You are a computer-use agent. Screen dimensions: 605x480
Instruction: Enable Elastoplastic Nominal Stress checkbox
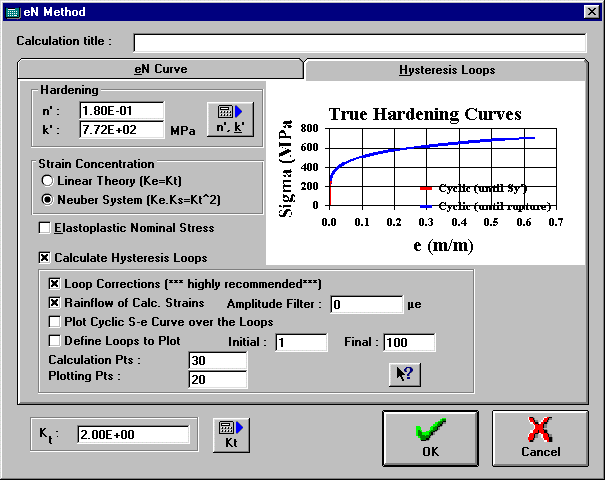[x=45, y=228]
